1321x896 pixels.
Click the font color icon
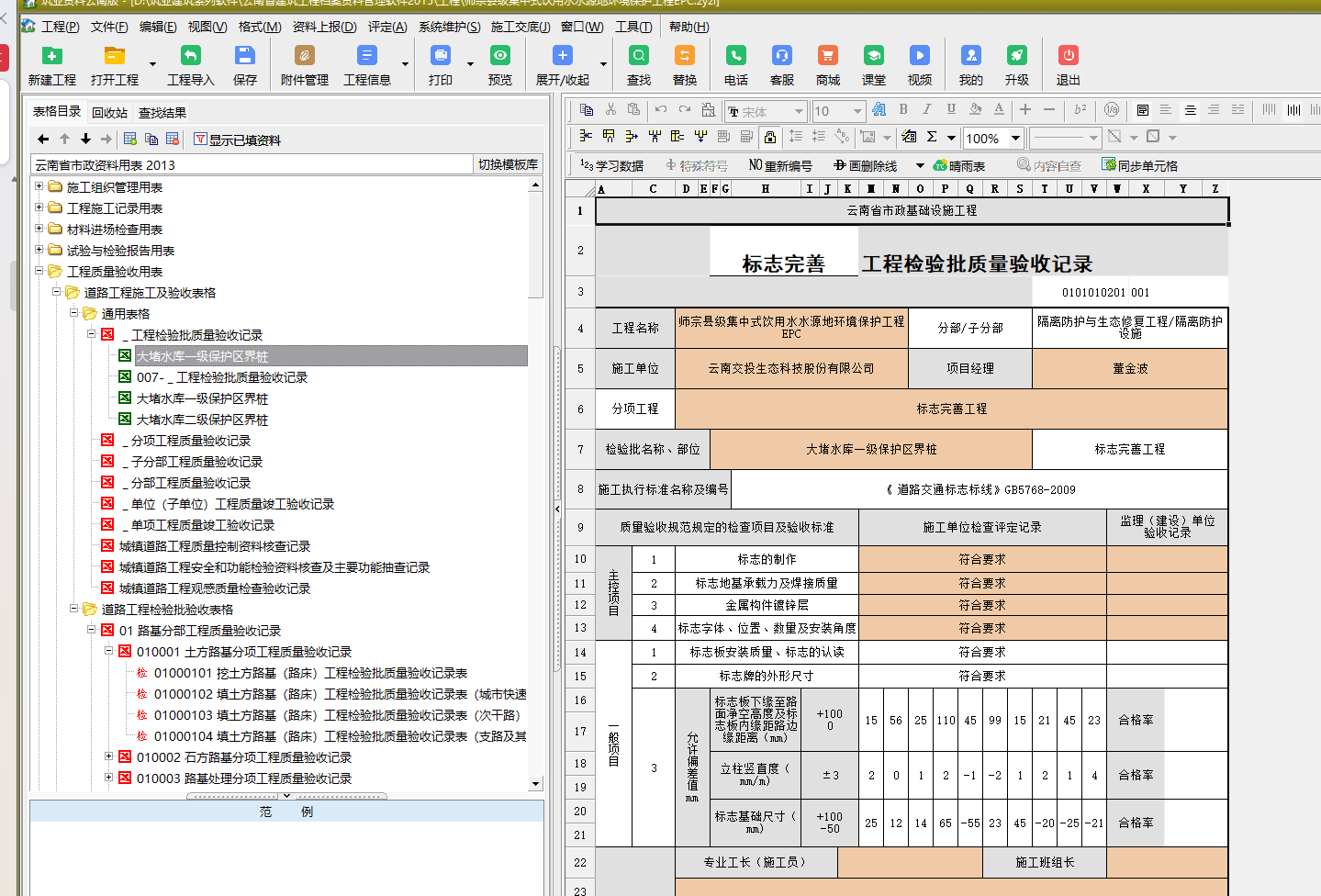tap(999, 110)
